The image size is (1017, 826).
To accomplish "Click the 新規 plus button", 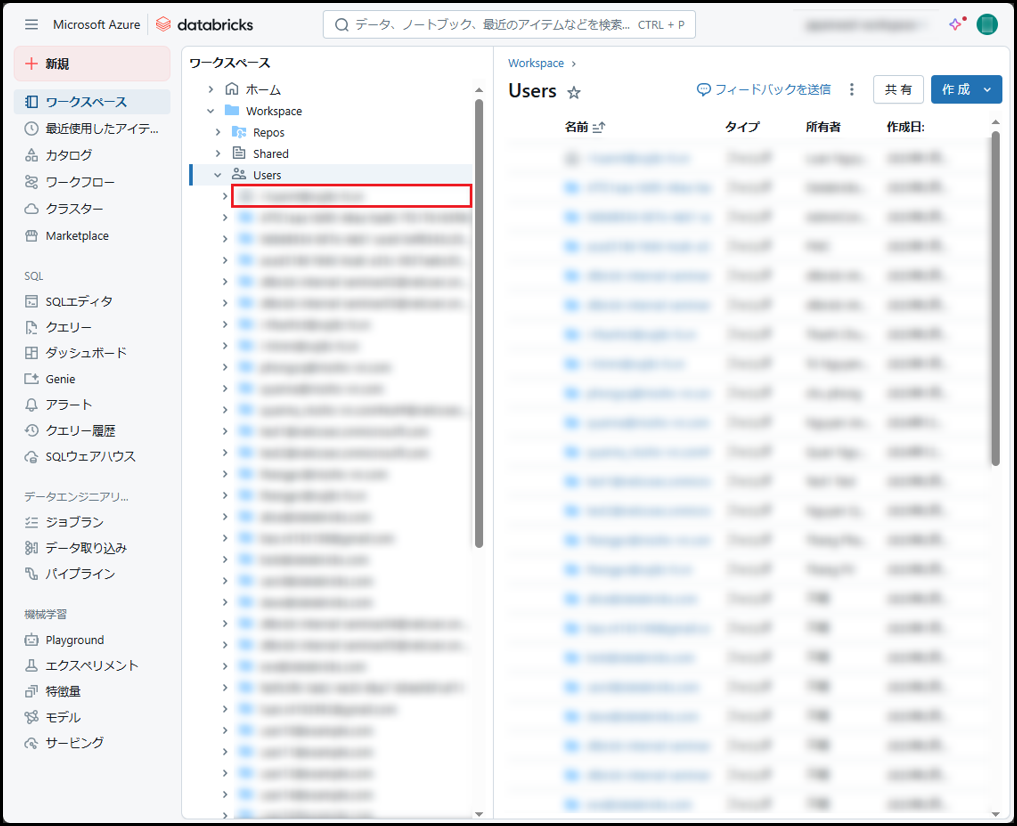I will point(92,64).
